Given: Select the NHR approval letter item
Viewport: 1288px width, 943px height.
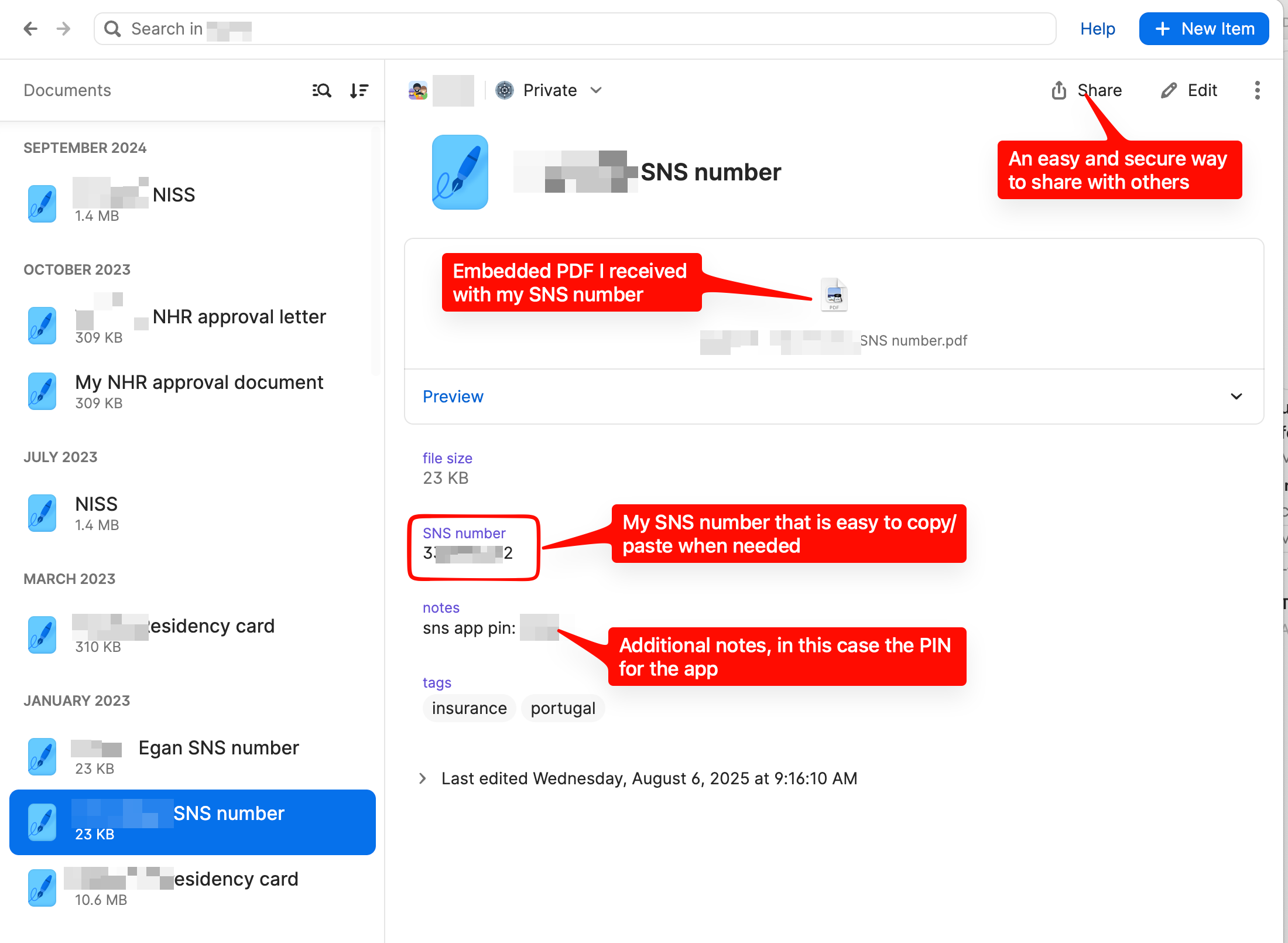Looking at the screenshot, I should click(x=193, y=326).
